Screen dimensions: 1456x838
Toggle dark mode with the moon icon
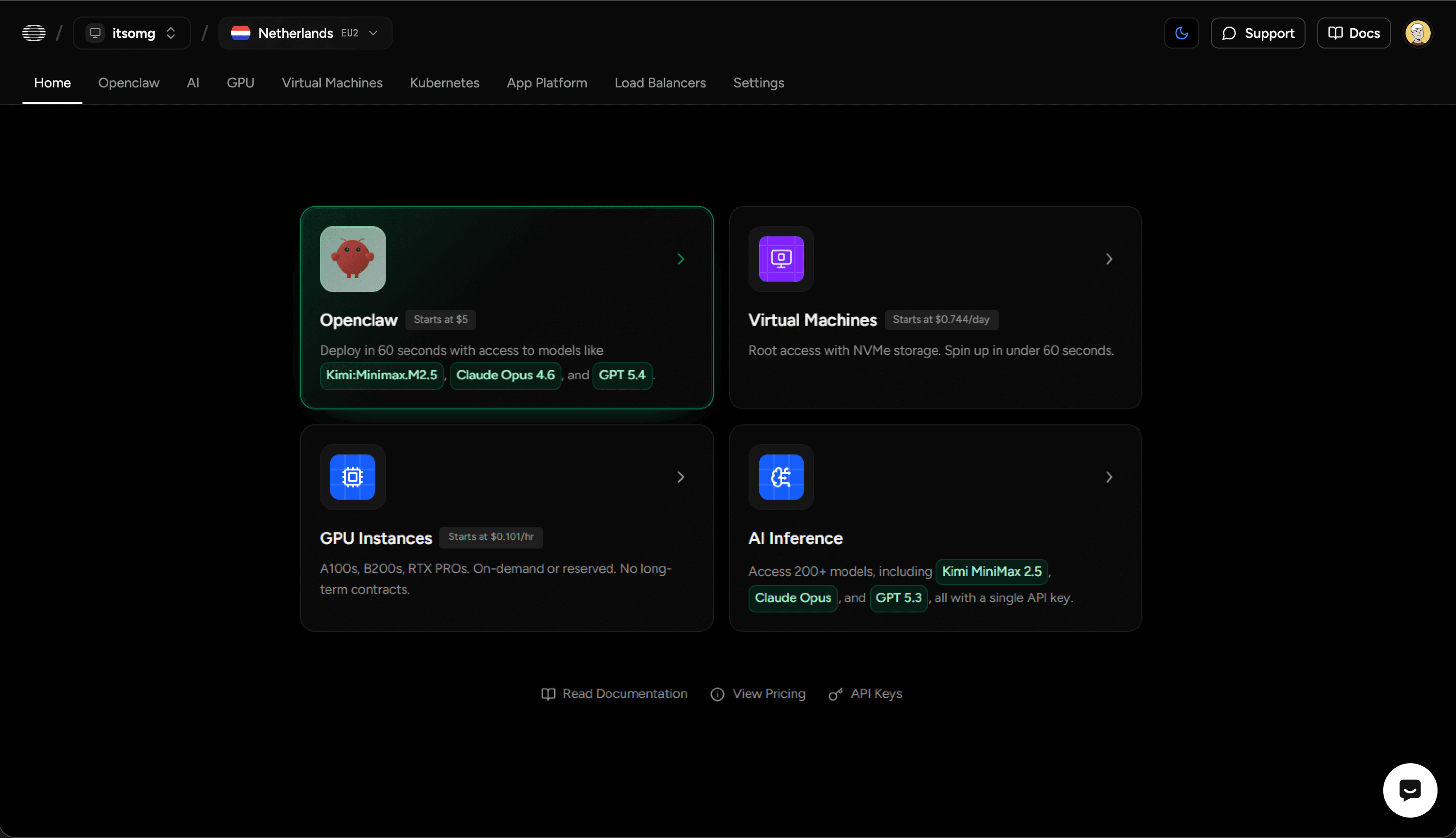[x=1182, y=33]
